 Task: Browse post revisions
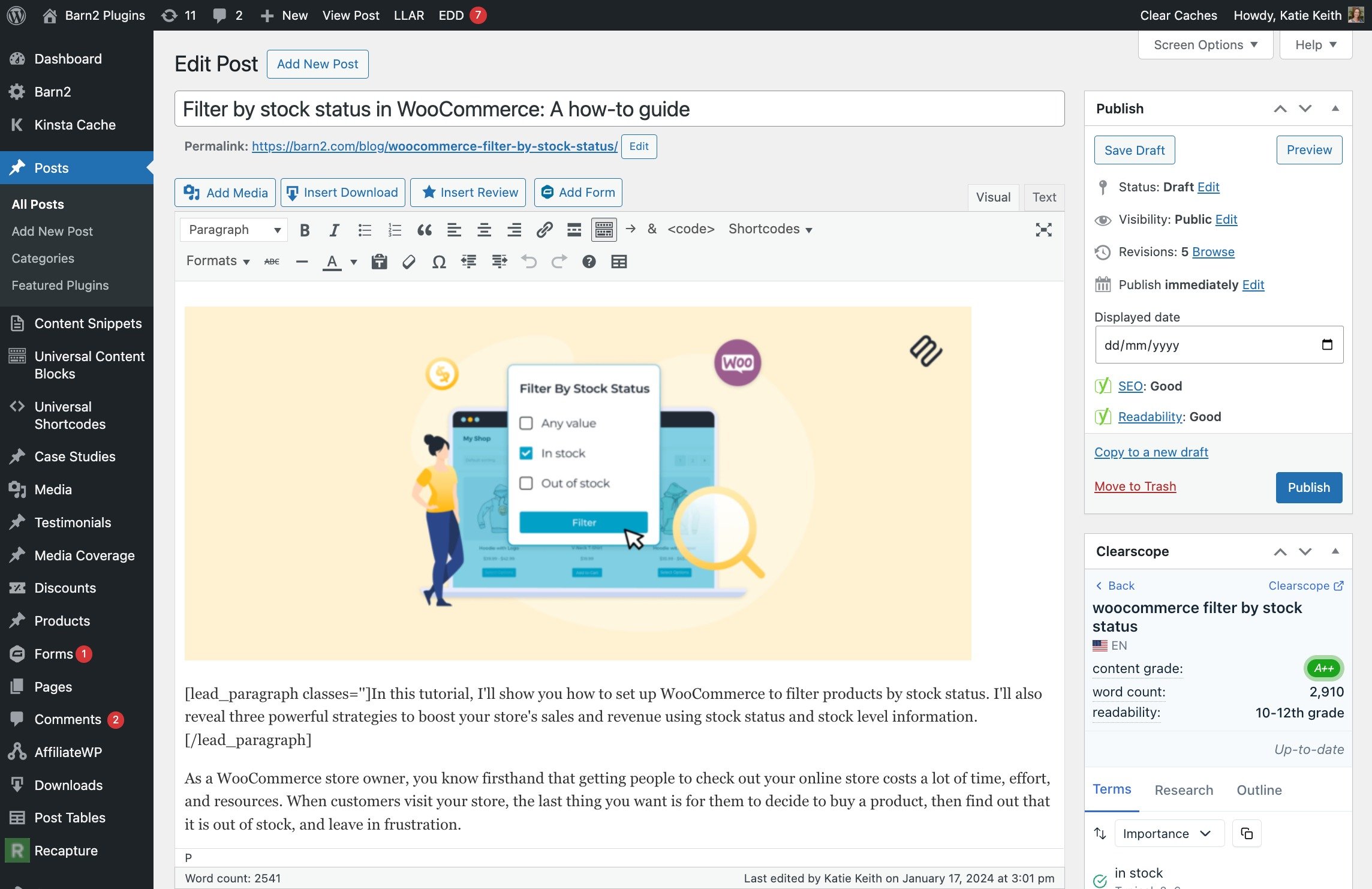tap(1213, 252)
